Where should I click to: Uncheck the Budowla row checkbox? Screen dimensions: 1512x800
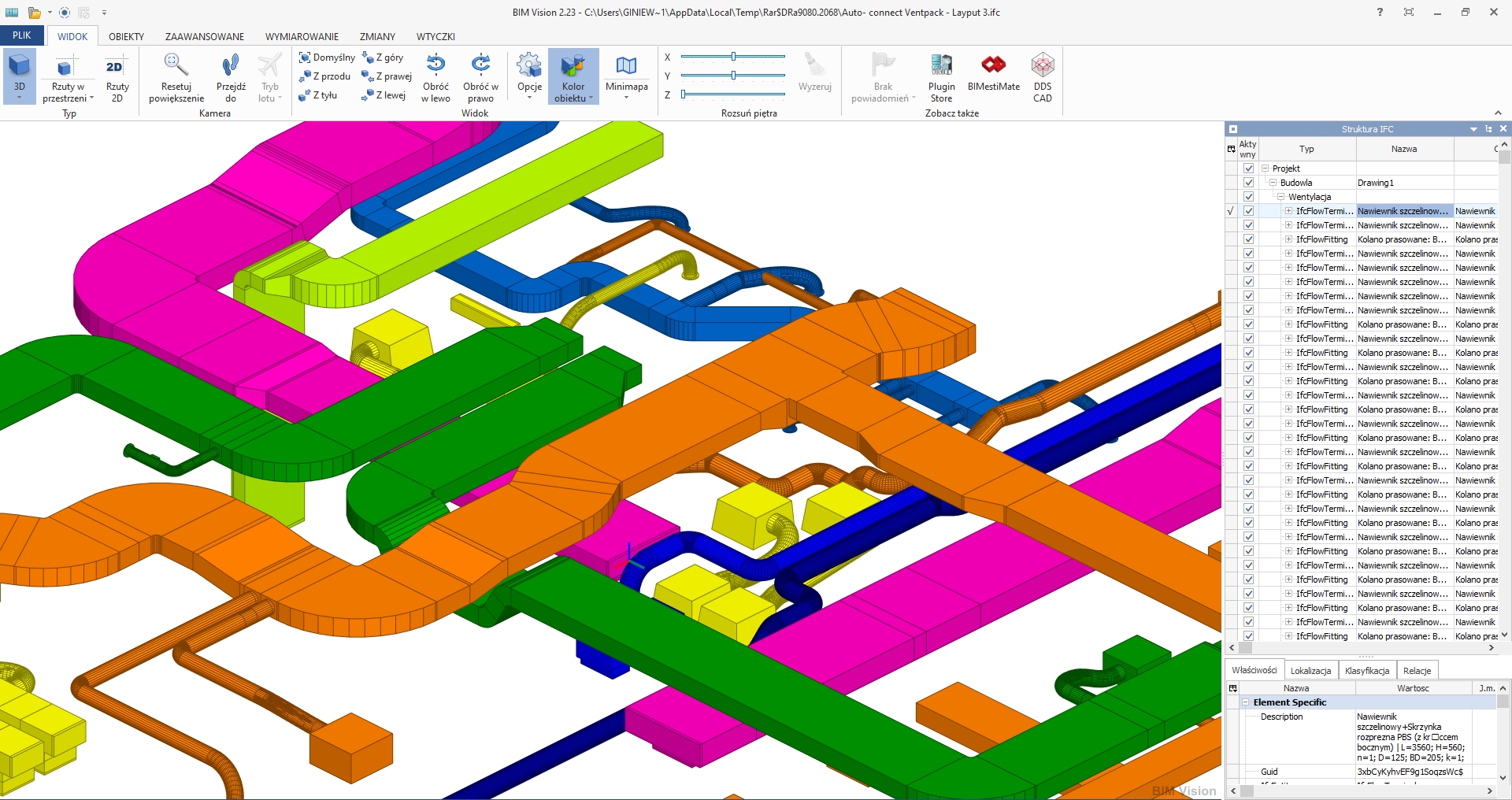(1248, 183)
